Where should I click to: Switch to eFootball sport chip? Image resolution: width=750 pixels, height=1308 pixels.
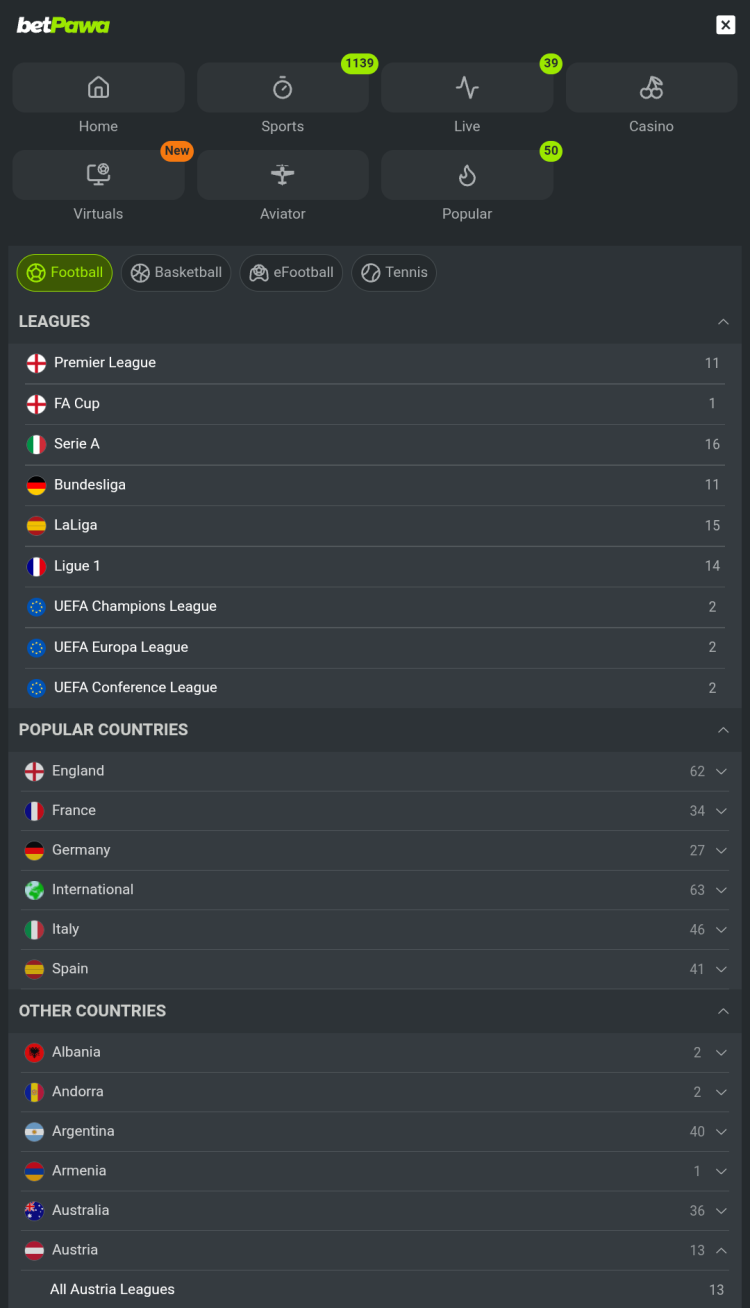coord(291,273)
